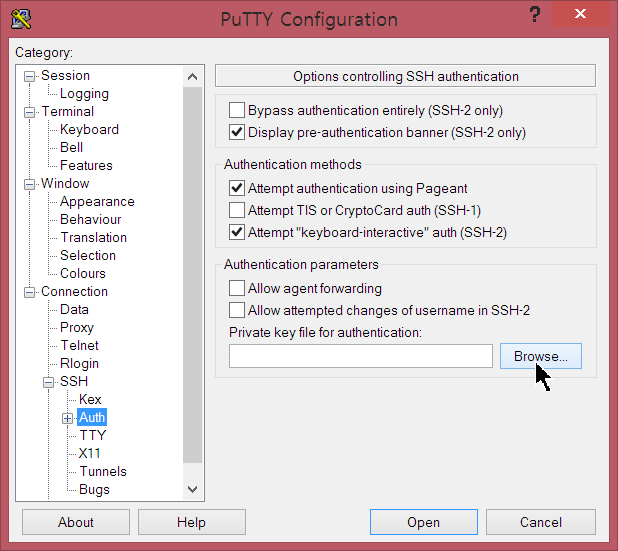
Task: Open the Bugs category
Action: click(x=94, y=490)
